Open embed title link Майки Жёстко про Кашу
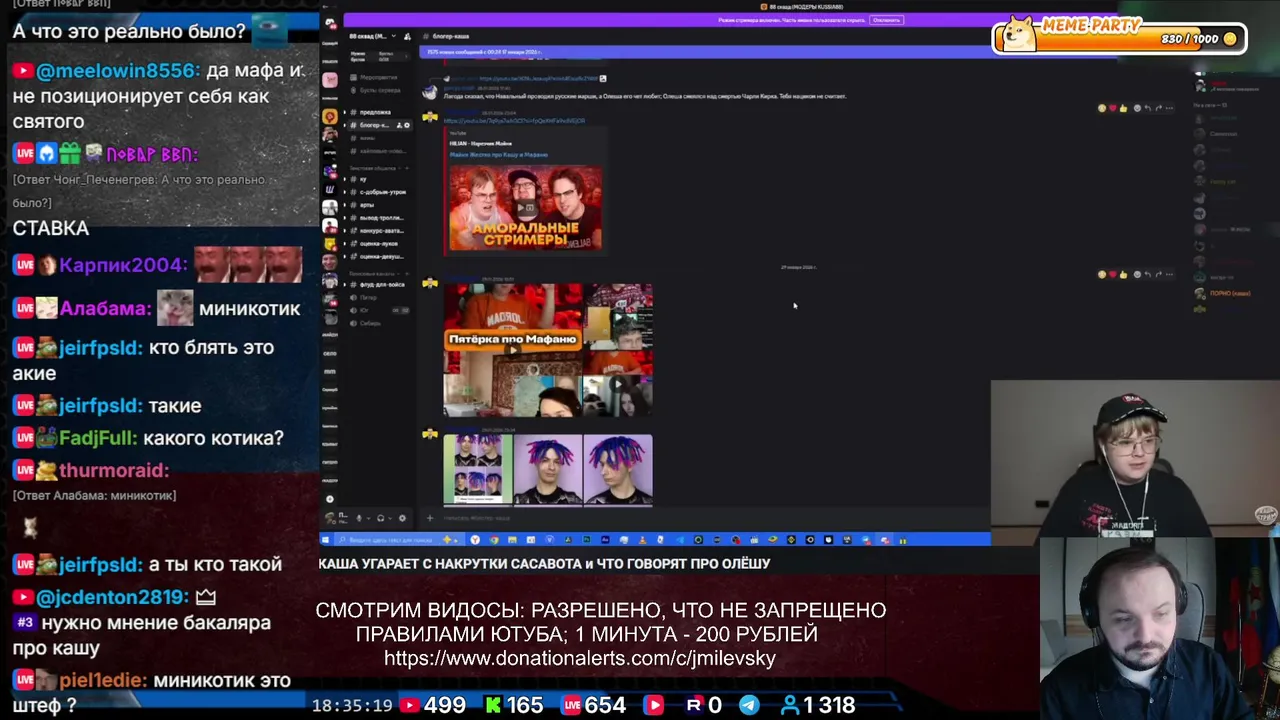The image size is (1280, 720). coord(499,155)
